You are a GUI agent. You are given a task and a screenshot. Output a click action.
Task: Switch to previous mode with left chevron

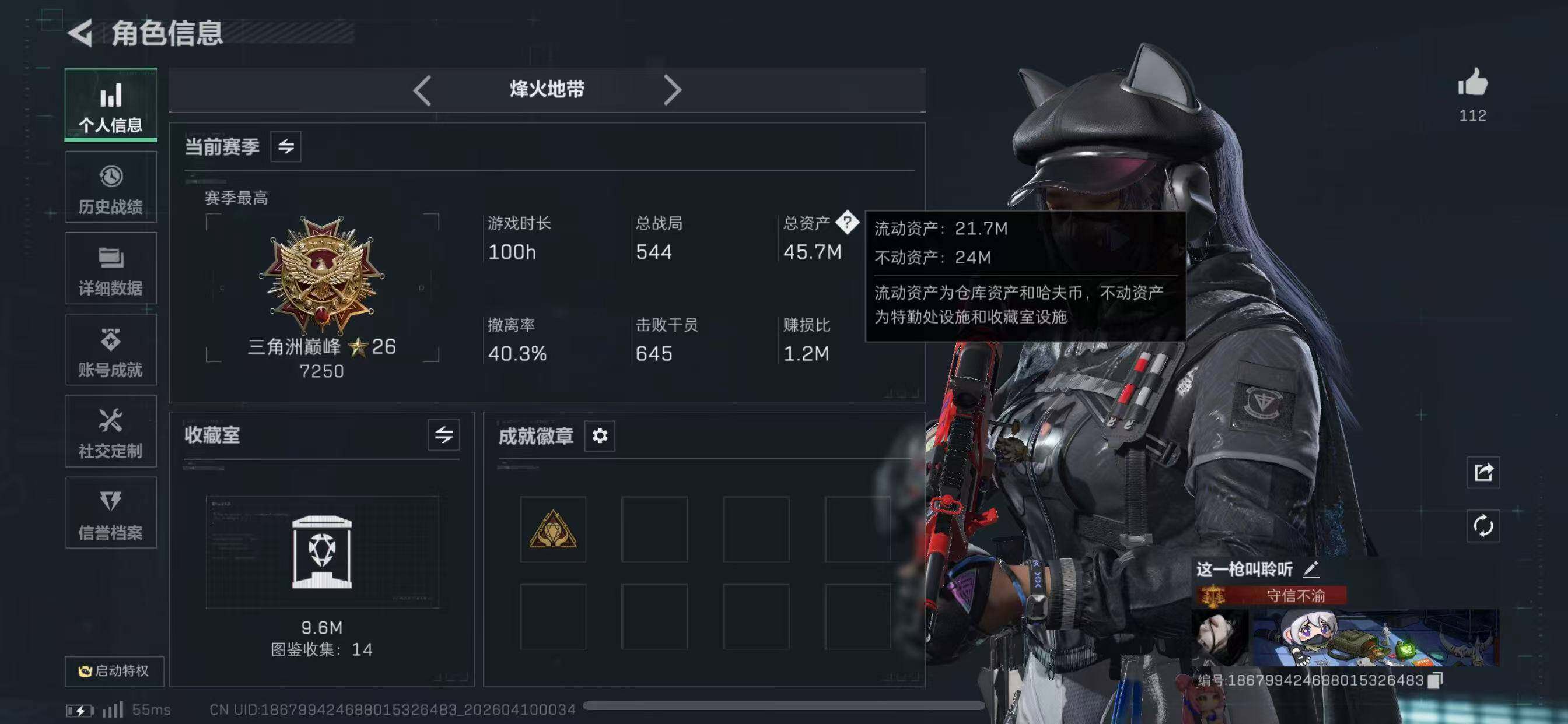coord(422,91)
